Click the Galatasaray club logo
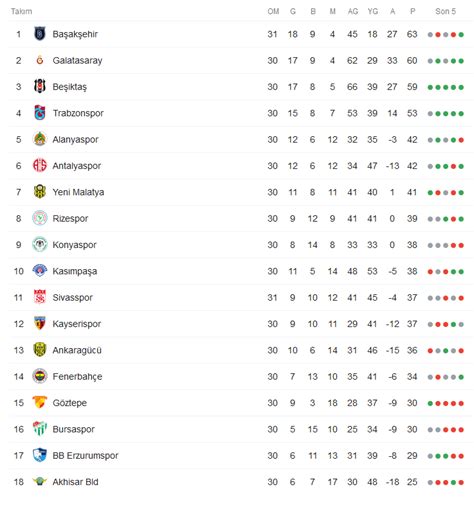Image resolution: width=474 pixels, height=505 pixels. (x=40, y=60)
